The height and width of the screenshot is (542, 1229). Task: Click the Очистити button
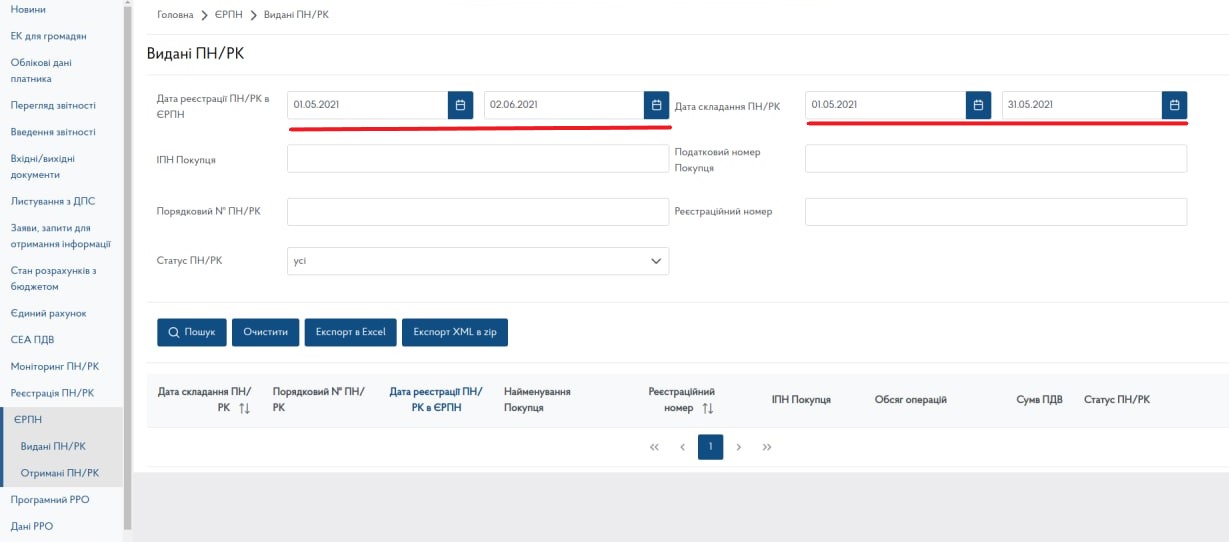tap(266, 332)
